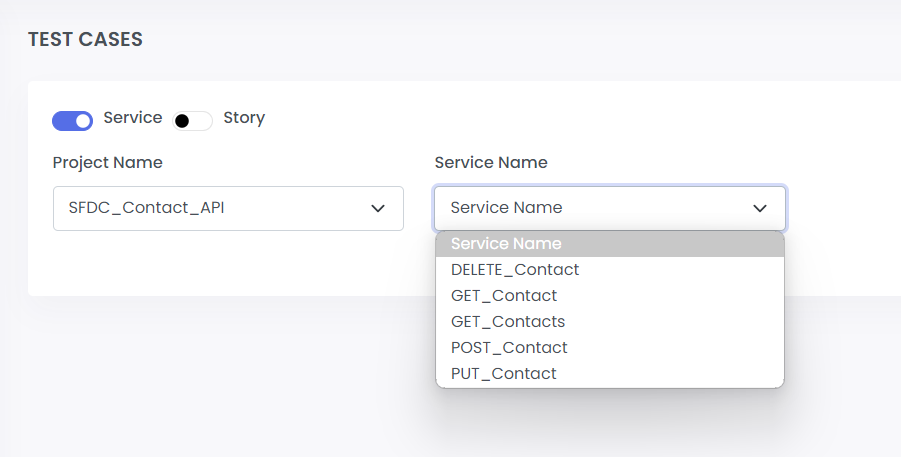Click the Service label beside the blue toggle
The width and height of the screenshot is (901, 457).
133,118
